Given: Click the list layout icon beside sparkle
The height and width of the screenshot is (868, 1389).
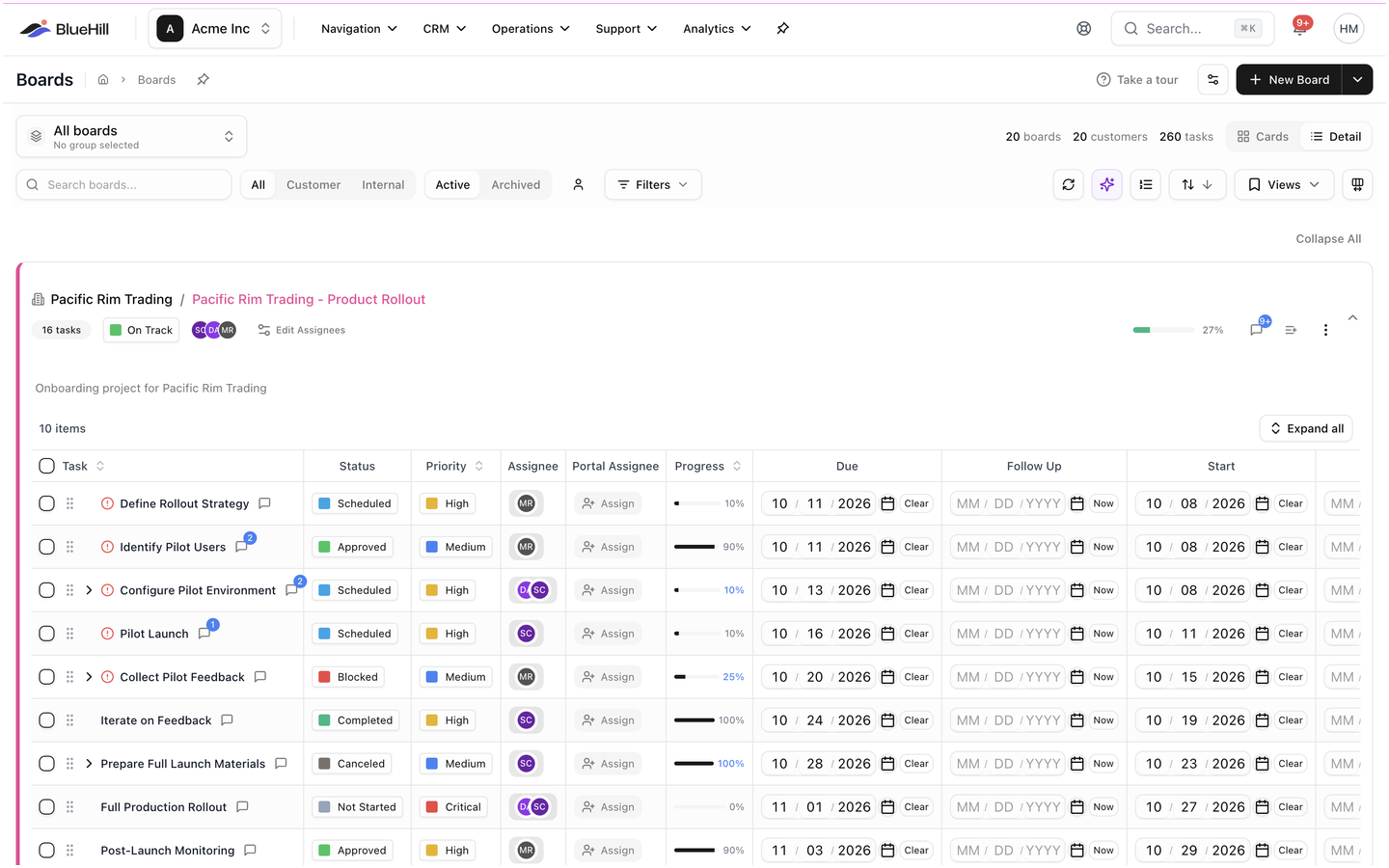Looking at the screenshot, I should coord(1146,185).
